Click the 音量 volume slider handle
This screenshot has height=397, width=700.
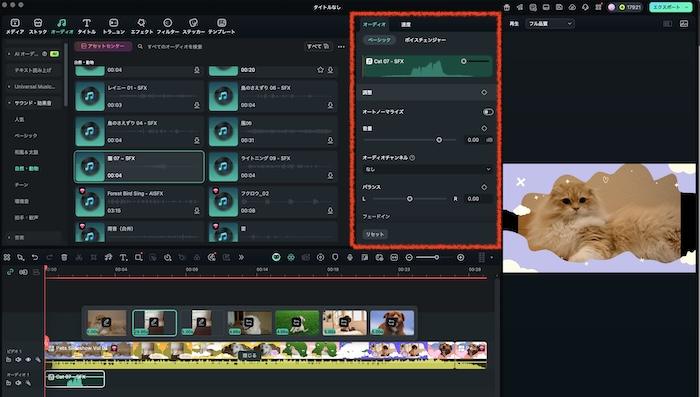click(439, 140)
